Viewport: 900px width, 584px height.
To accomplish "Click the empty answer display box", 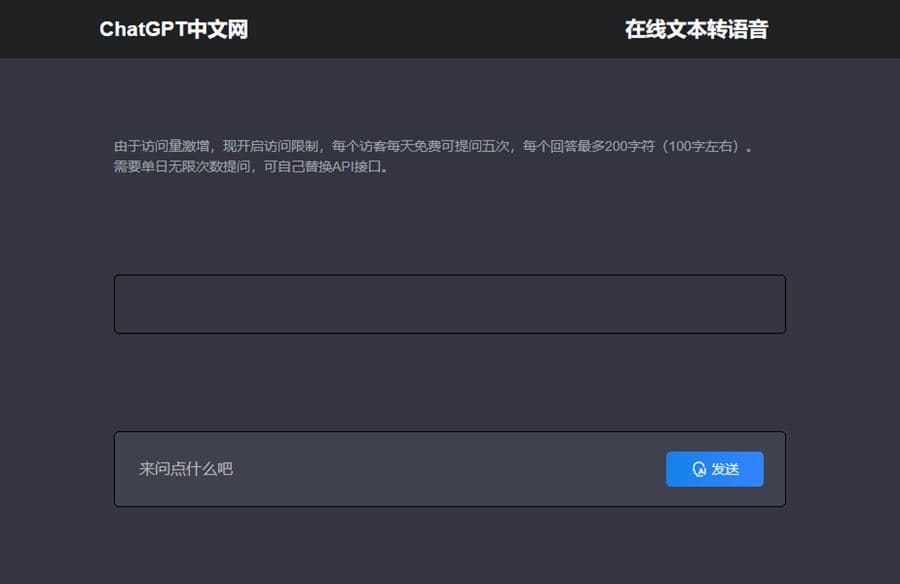I will (x=450, y=304).
